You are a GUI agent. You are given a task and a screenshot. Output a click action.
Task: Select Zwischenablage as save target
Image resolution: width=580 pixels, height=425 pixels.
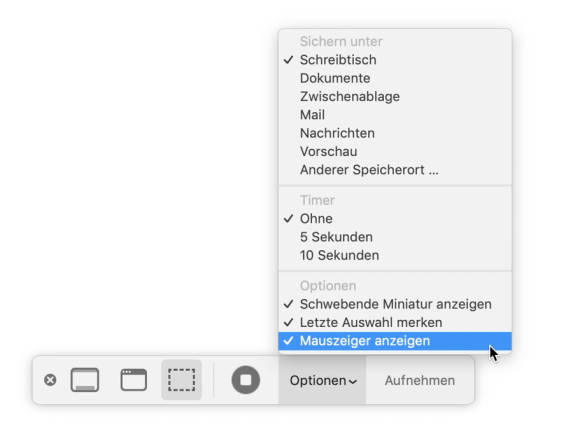click(x=395, y=97)
